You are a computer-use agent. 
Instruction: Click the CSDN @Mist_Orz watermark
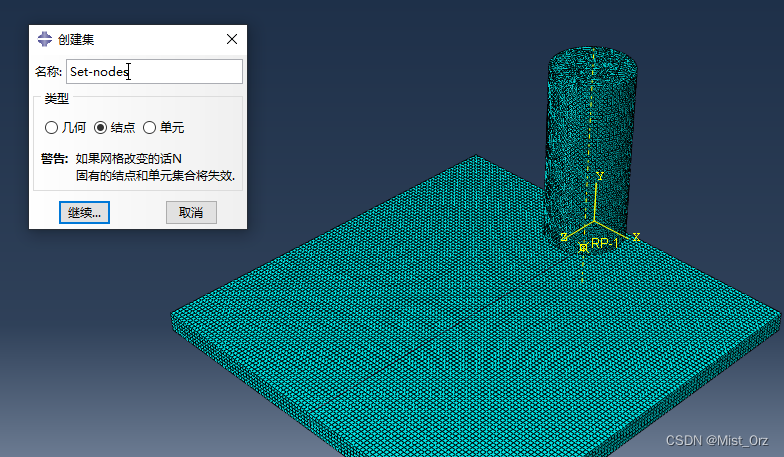point(718,441)
